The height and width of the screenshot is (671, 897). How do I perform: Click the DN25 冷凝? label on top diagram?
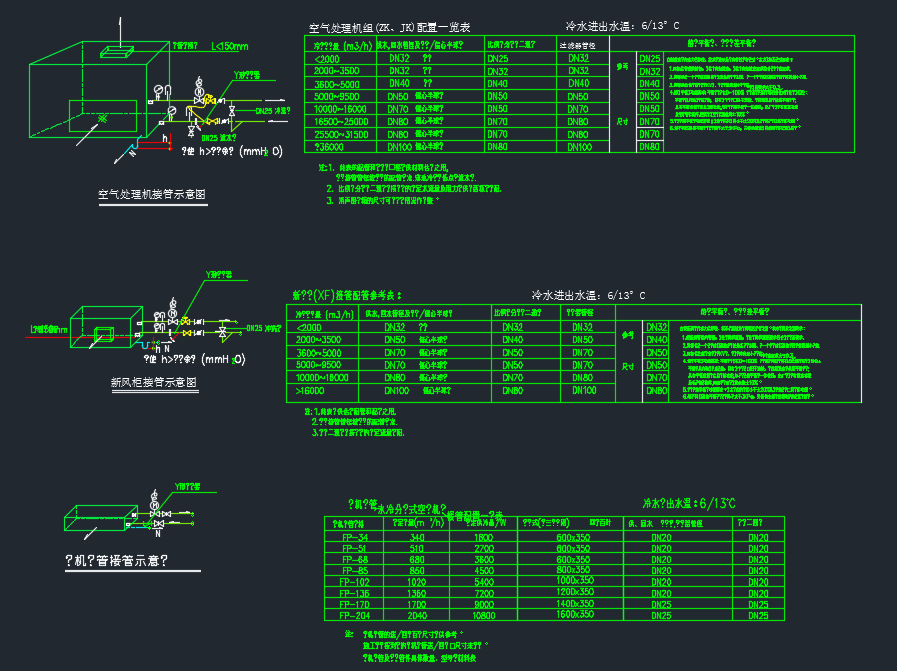tap(273, 111)
